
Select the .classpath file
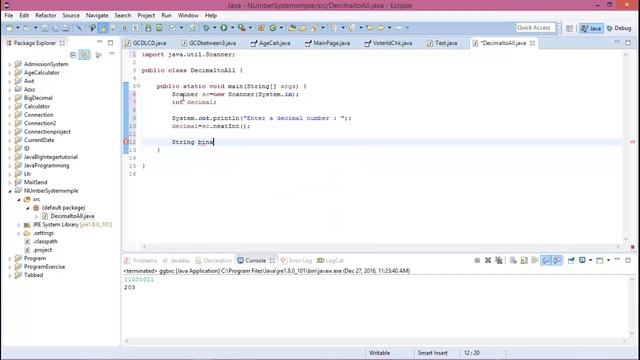(x=45, y=242)
